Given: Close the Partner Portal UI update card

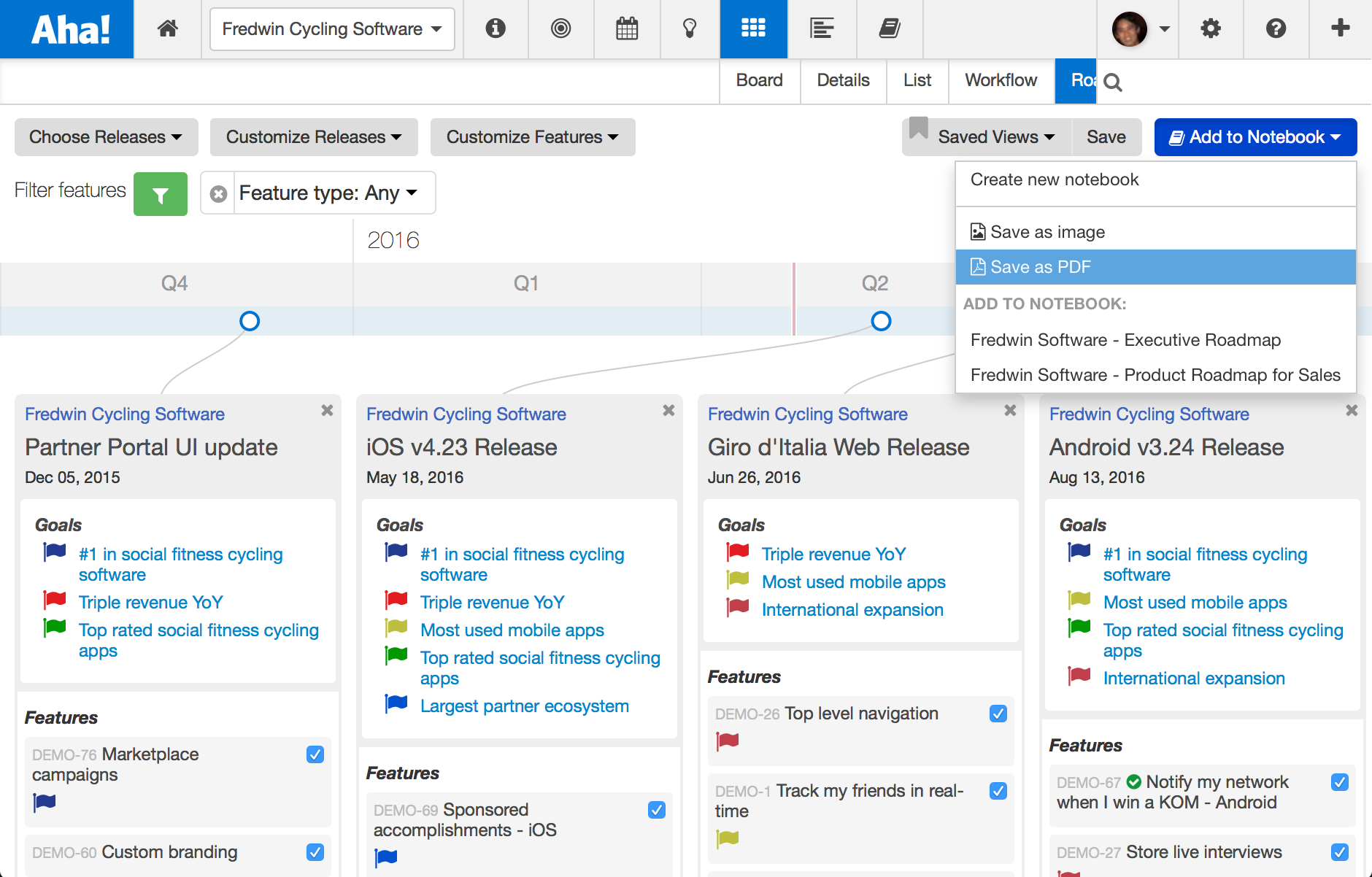Looking at the screenshot, I should tap(327, 411).
